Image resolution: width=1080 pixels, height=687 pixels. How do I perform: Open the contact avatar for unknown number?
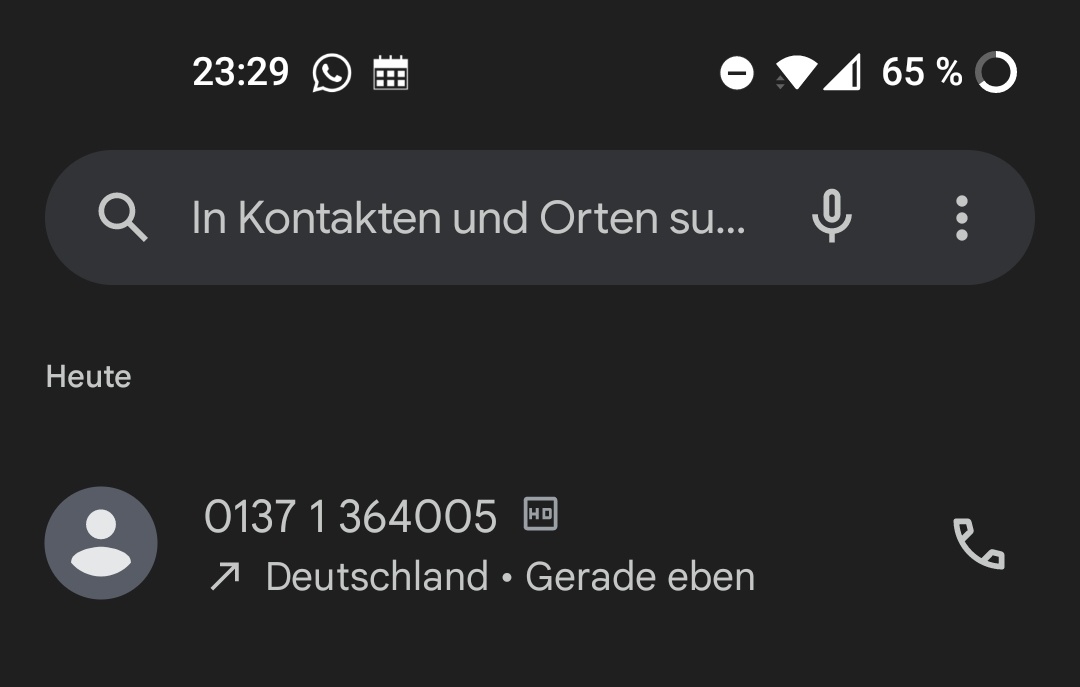(x=101, y=543)
